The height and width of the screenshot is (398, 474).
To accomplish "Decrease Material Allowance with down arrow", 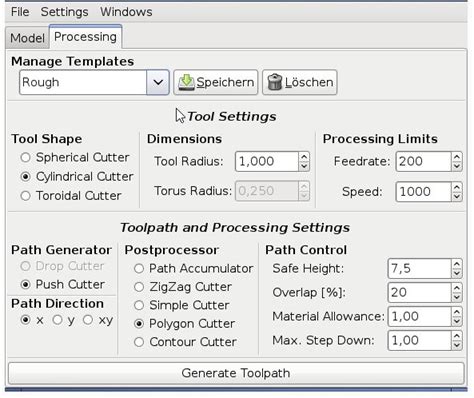I will point(457,322).
